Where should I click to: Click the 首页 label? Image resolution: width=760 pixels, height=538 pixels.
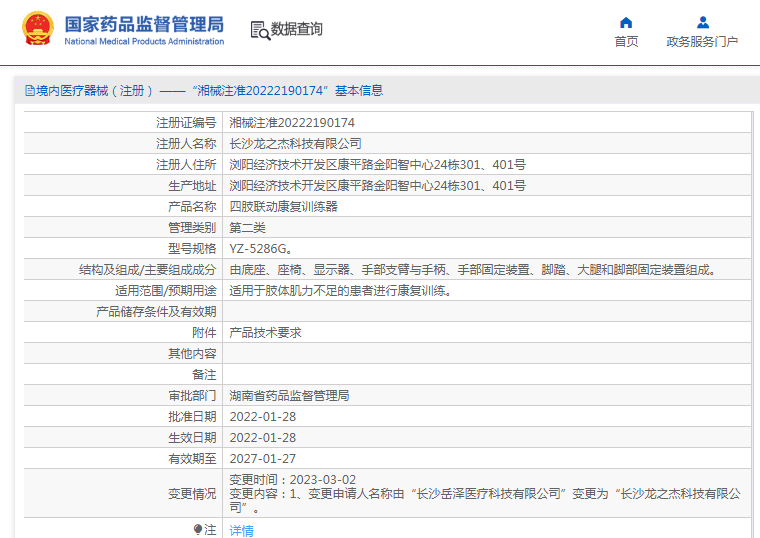(x=626, y=42)
